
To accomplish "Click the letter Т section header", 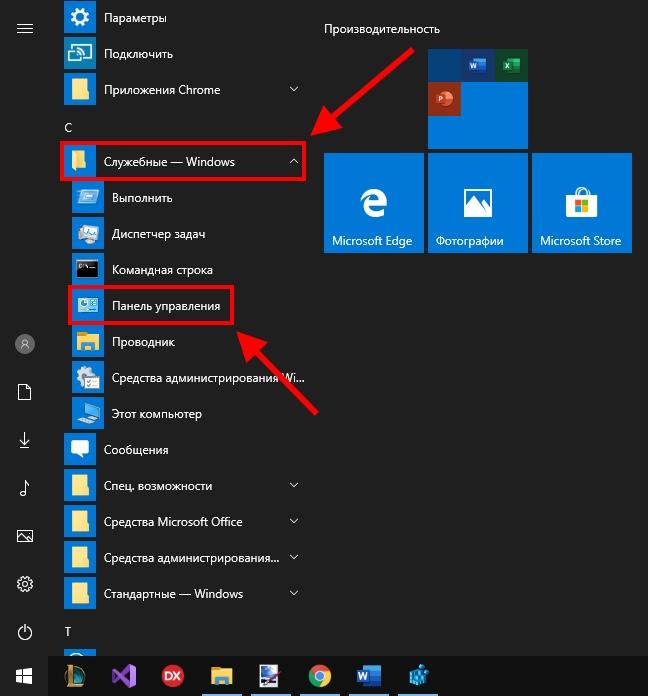I will click(x=68, y=632).
